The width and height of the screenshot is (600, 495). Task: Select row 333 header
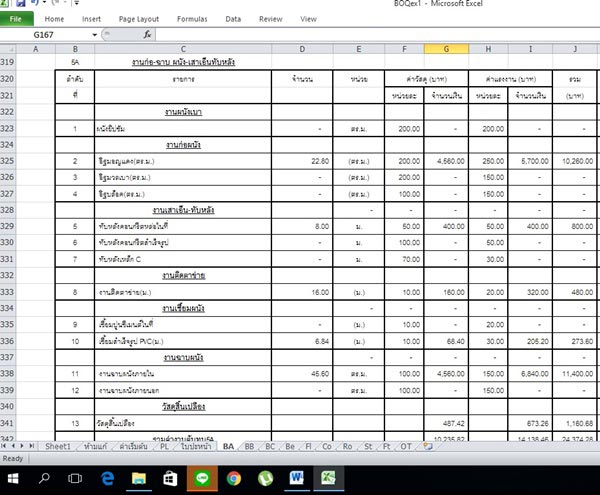(x=8, y=292)
